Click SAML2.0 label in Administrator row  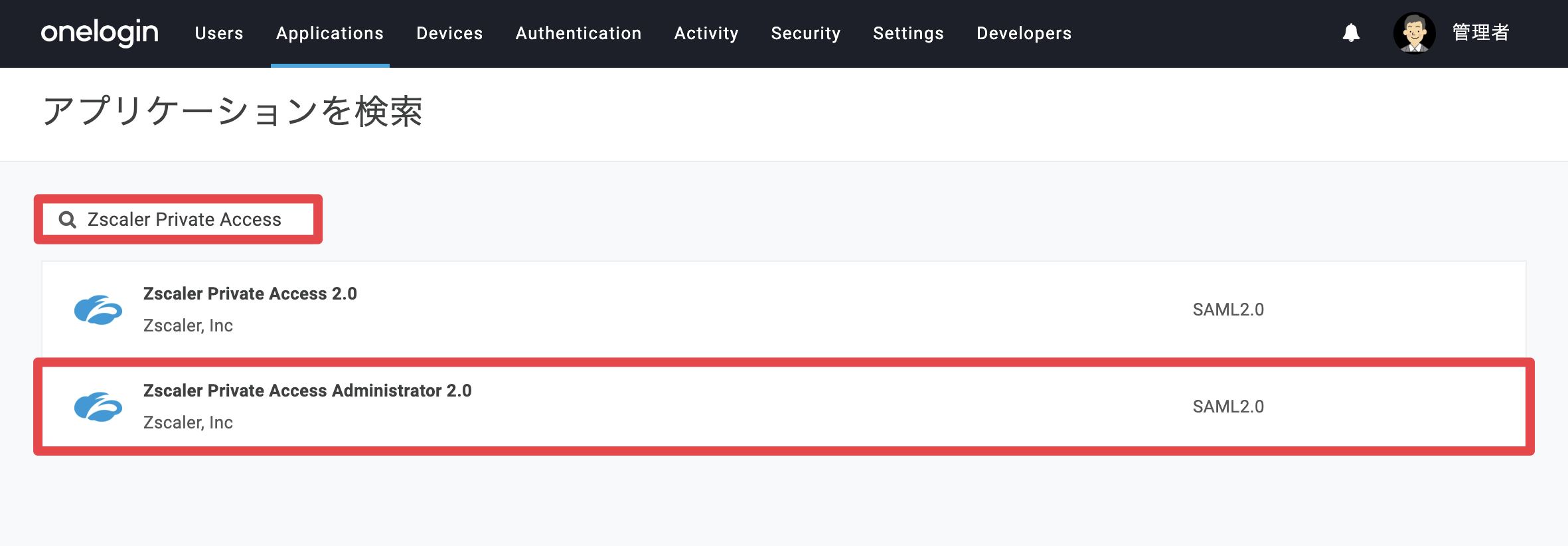tap(1228, 407)
